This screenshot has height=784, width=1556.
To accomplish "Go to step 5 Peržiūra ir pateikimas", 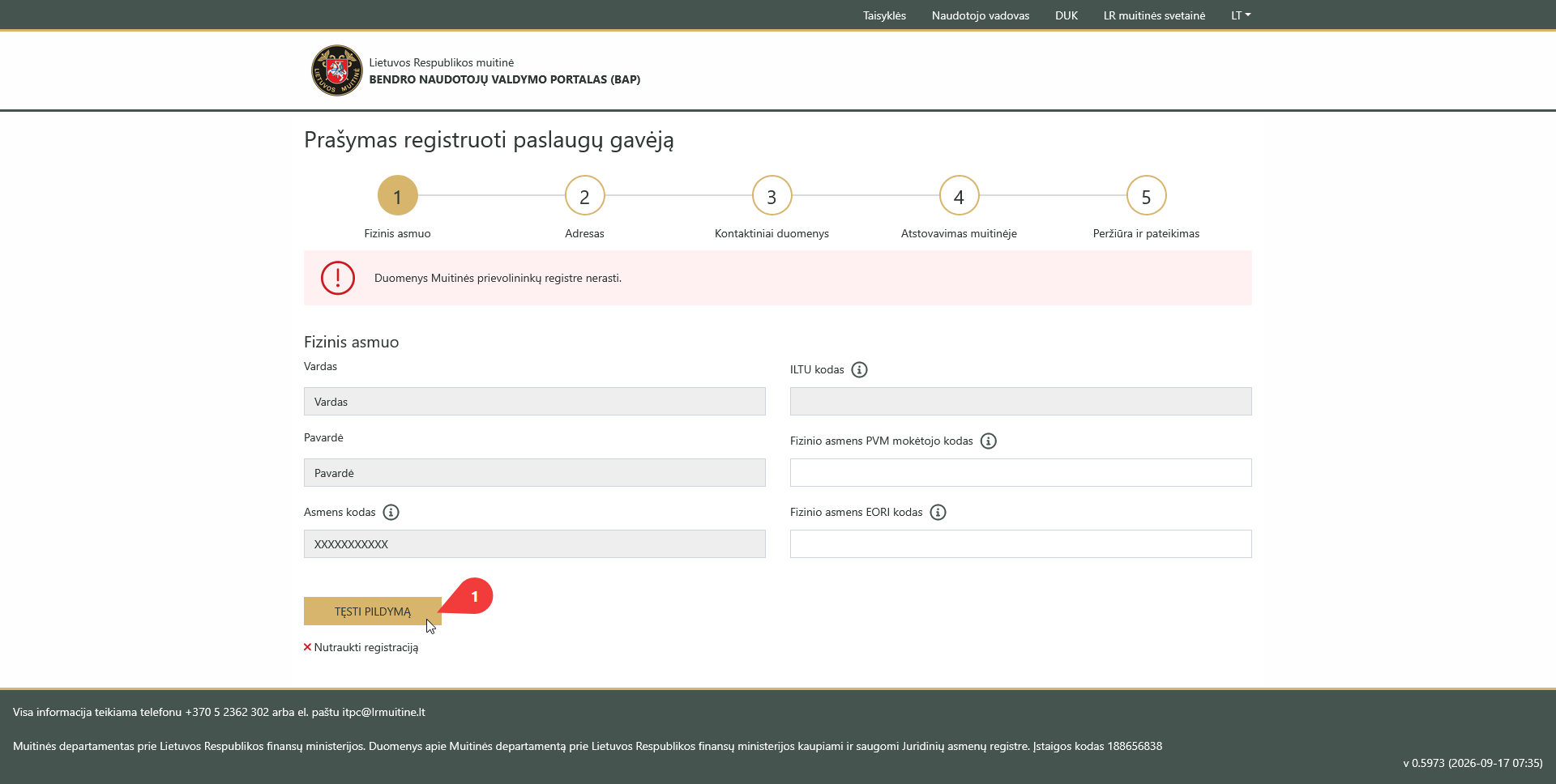I will [x=1147, y=195].
